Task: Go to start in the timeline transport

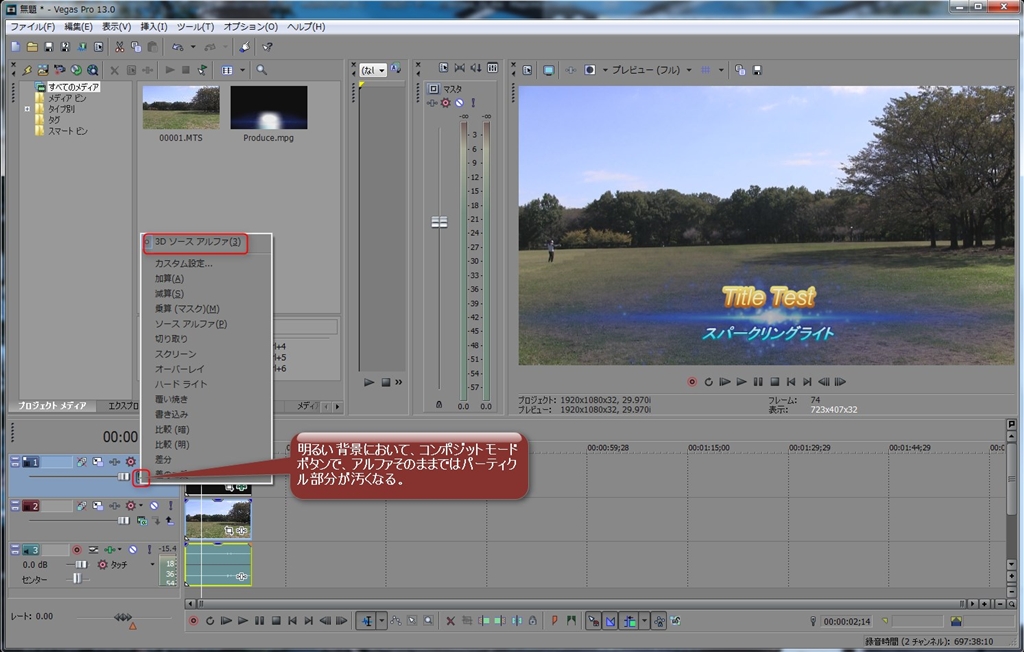Action: 292,621
